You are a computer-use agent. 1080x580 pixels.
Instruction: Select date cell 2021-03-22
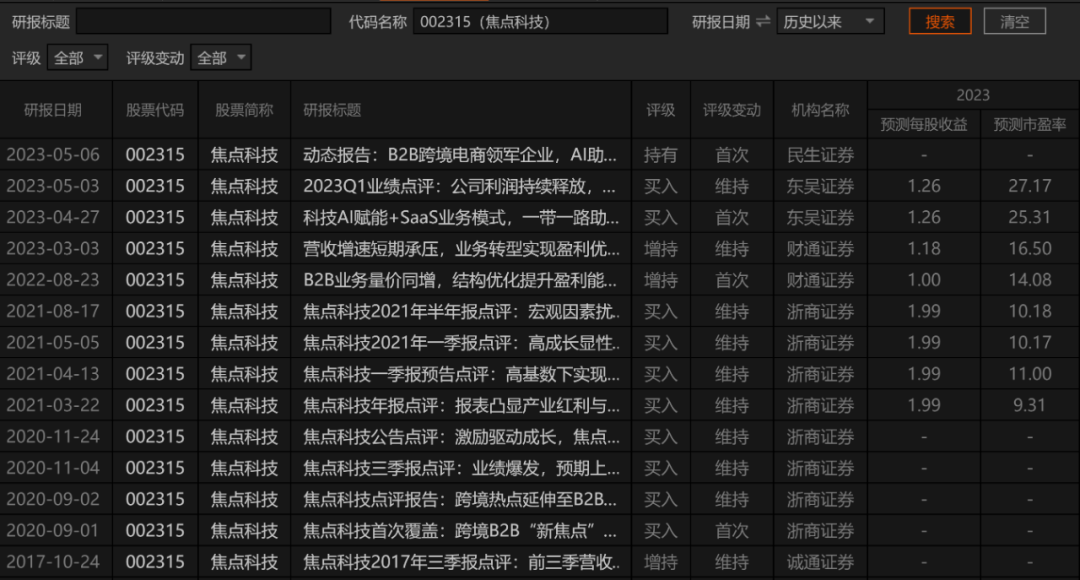pyautogui.click(x=53, y=406)
